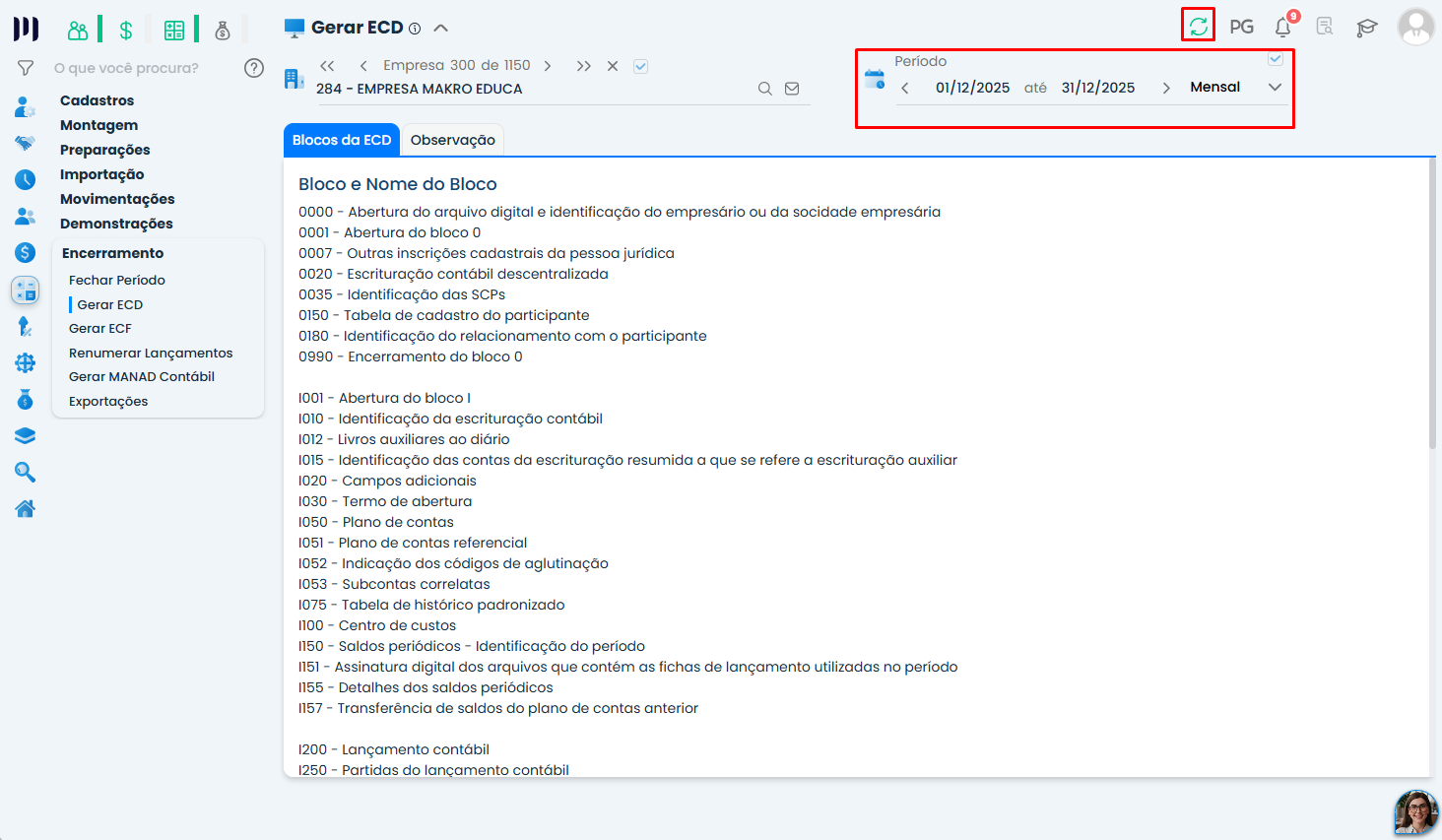Screen dimensions: 1442x840
Task: Open the notifications bell
Action: point(1283,27)
